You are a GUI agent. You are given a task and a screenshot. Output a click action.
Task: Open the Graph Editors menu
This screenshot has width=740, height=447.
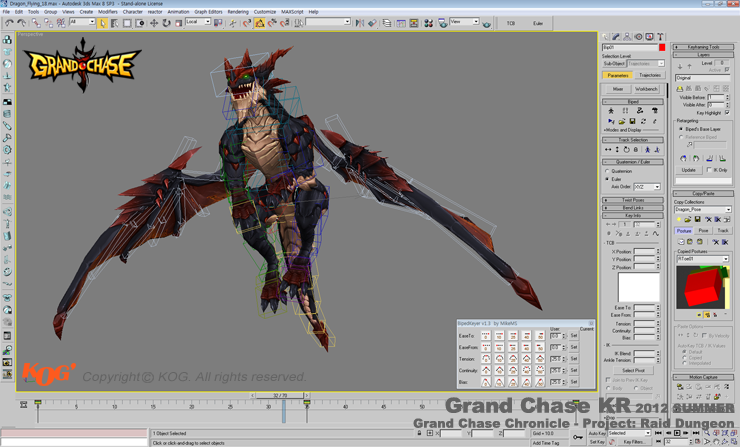click(208, 12)
